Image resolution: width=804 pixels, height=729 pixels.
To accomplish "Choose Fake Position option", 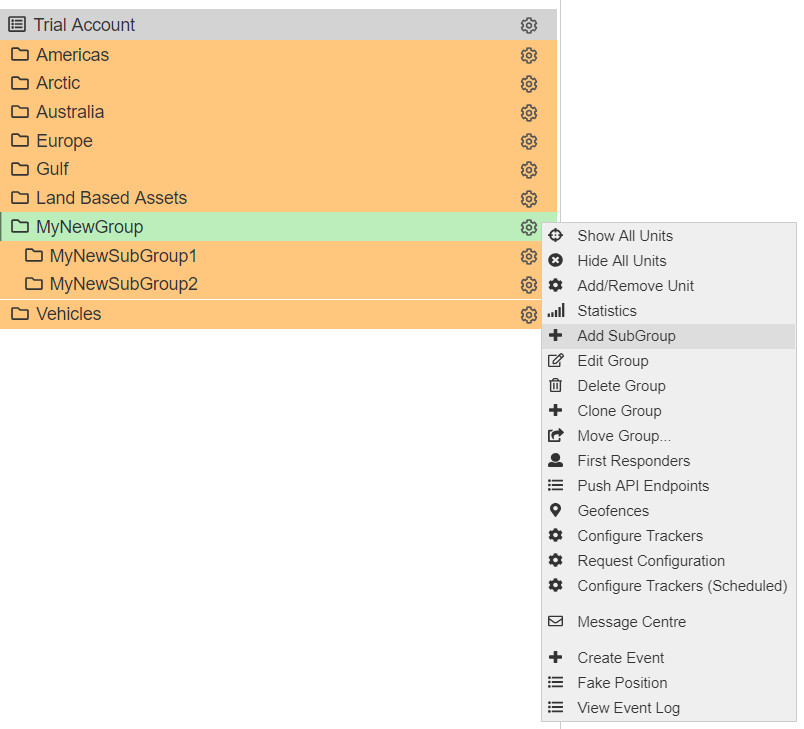I will click(x=669, y=683).
